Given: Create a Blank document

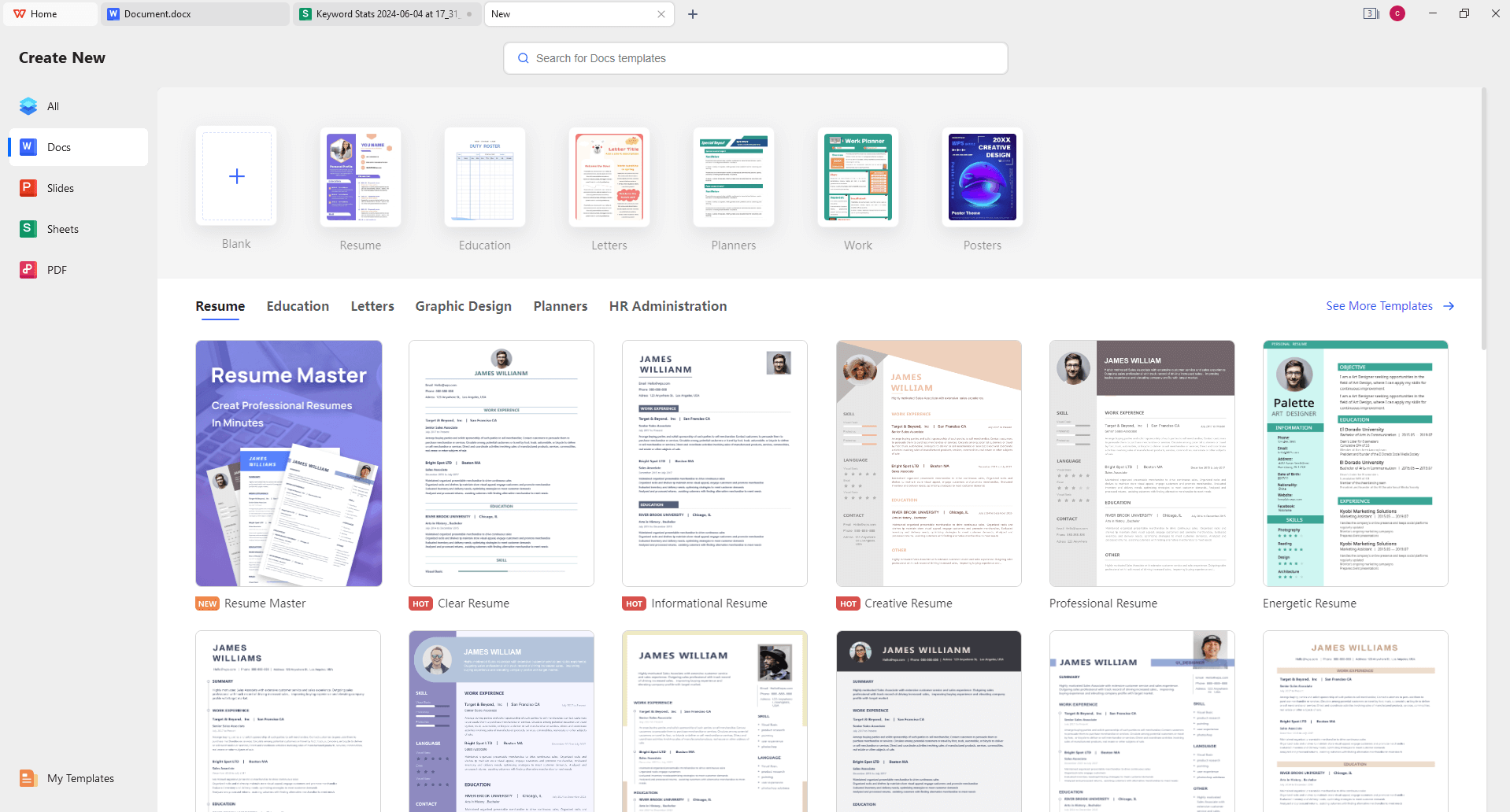Looking at the screenshot, I should tap(236, 176).
